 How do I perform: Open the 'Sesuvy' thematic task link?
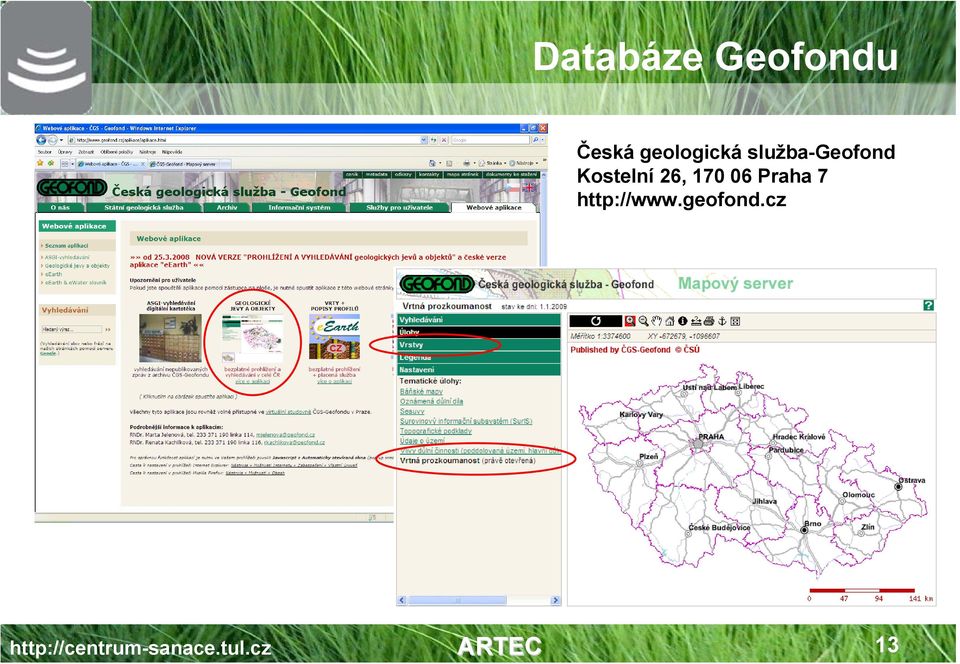pyautogui.click(x=412, y=411)
